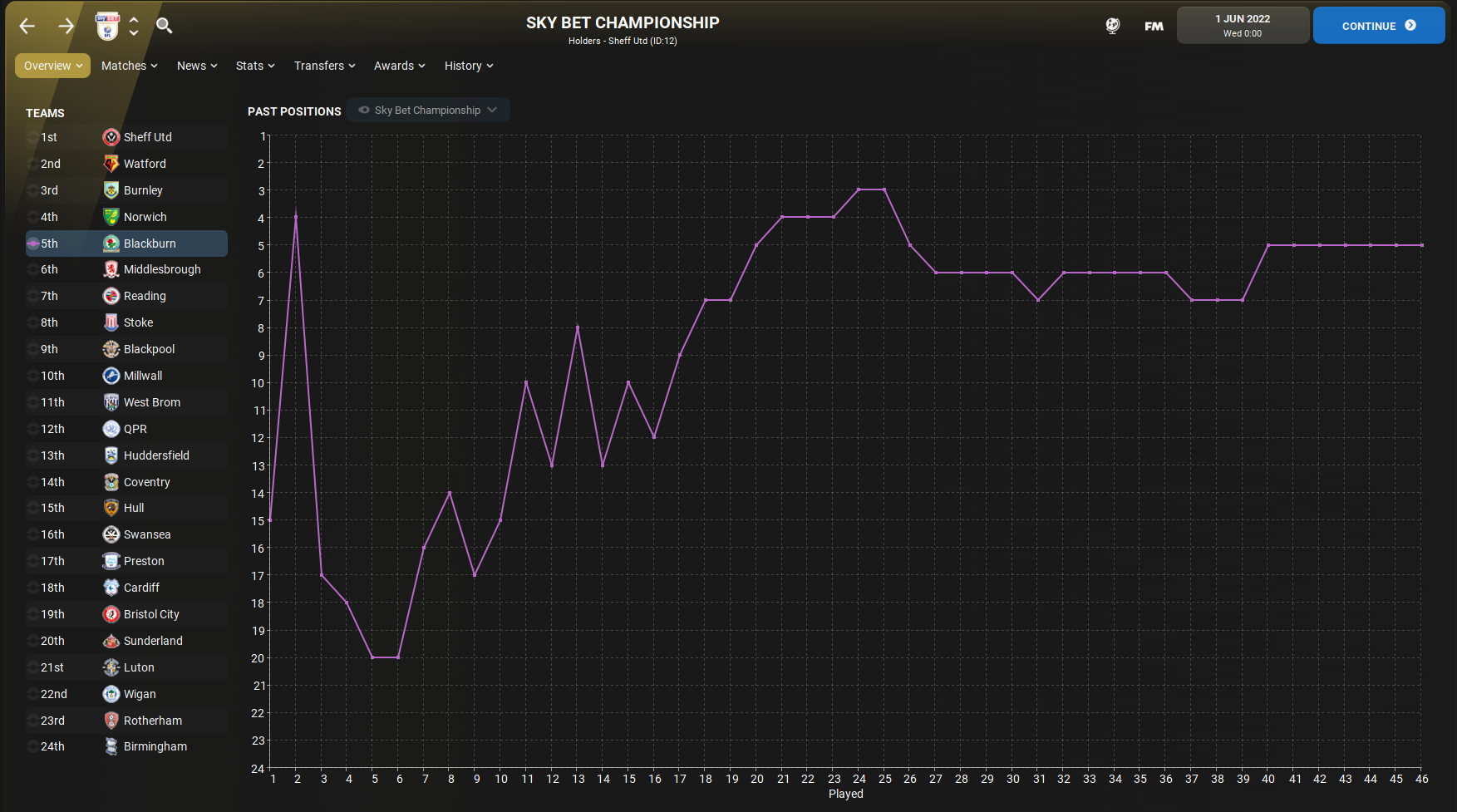Open the magnifier search icon
Viewport: 1457px width, 812px height.
click(x=165, y=26)
